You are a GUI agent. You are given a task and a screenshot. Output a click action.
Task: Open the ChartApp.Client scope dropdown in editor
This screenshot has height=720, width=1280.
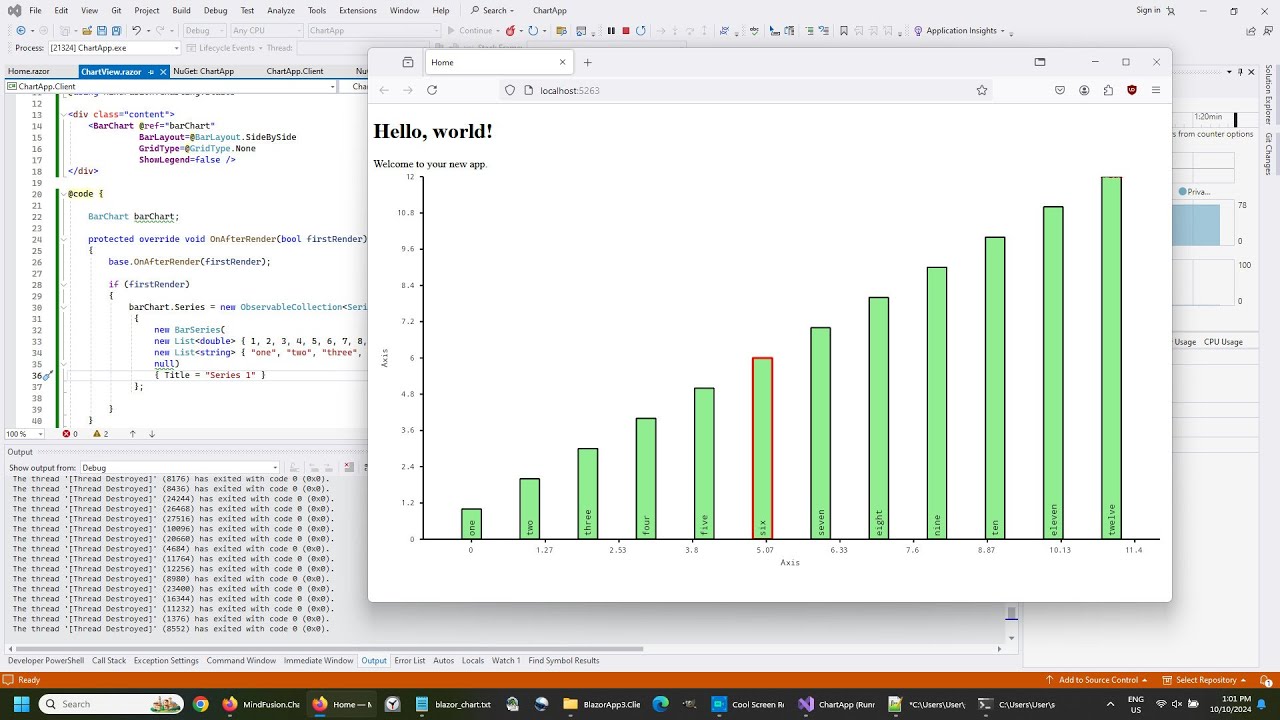(171, 87)
